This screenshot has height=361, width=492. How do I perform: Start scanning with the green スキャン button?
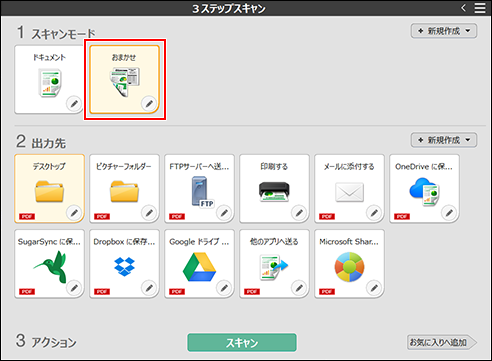pyautogui.click(x=242, y=342)
